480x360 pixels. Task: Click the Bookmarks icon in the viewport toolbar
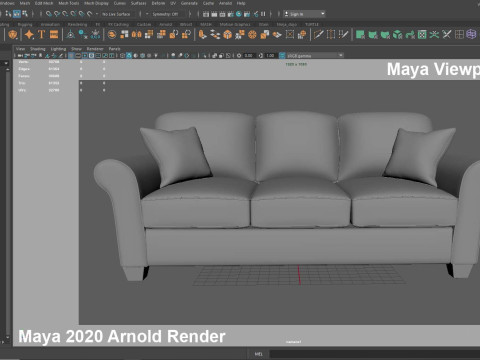(x=40, y=55)
